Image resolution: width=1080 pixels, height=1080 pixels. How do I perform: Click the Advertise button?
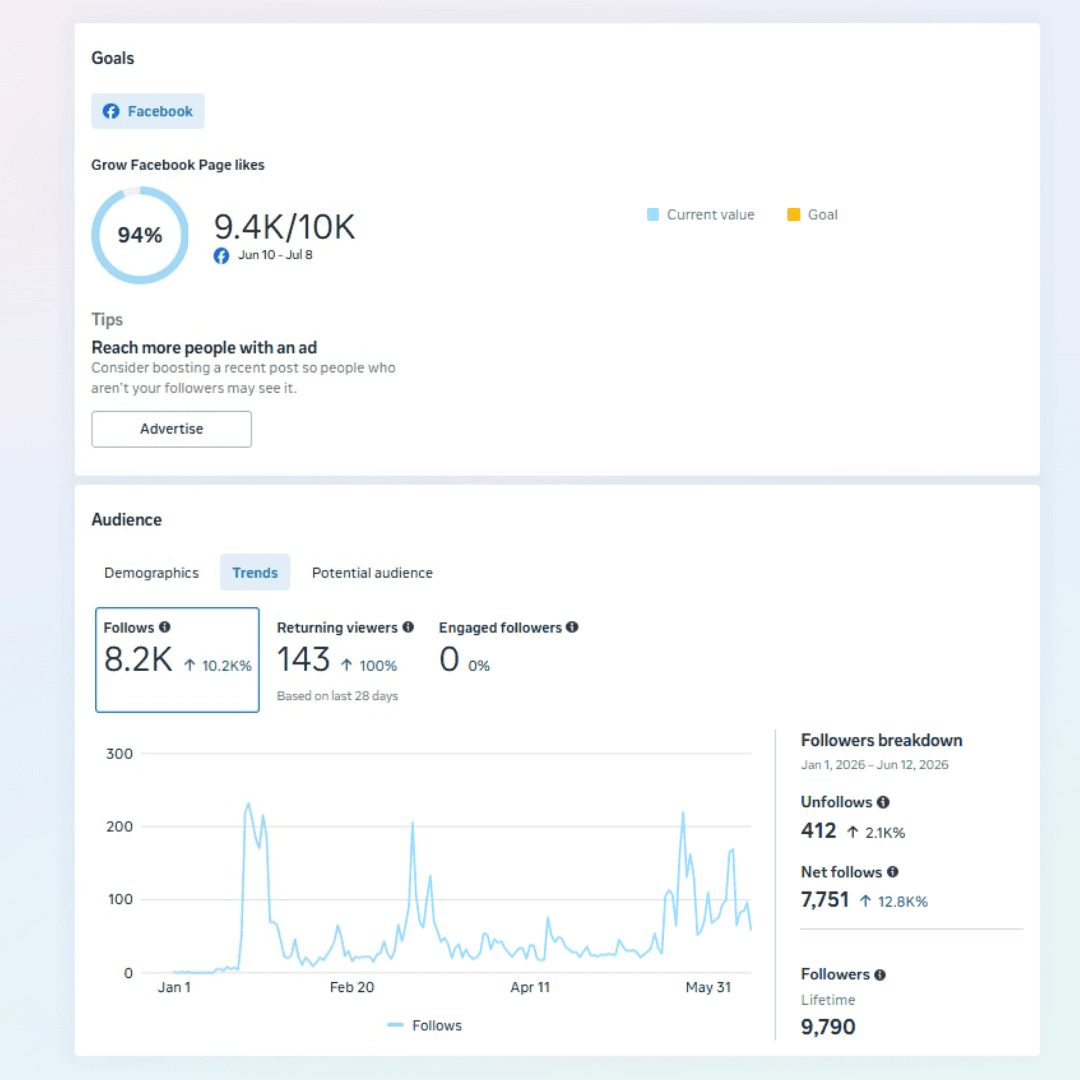pos(172,429)
